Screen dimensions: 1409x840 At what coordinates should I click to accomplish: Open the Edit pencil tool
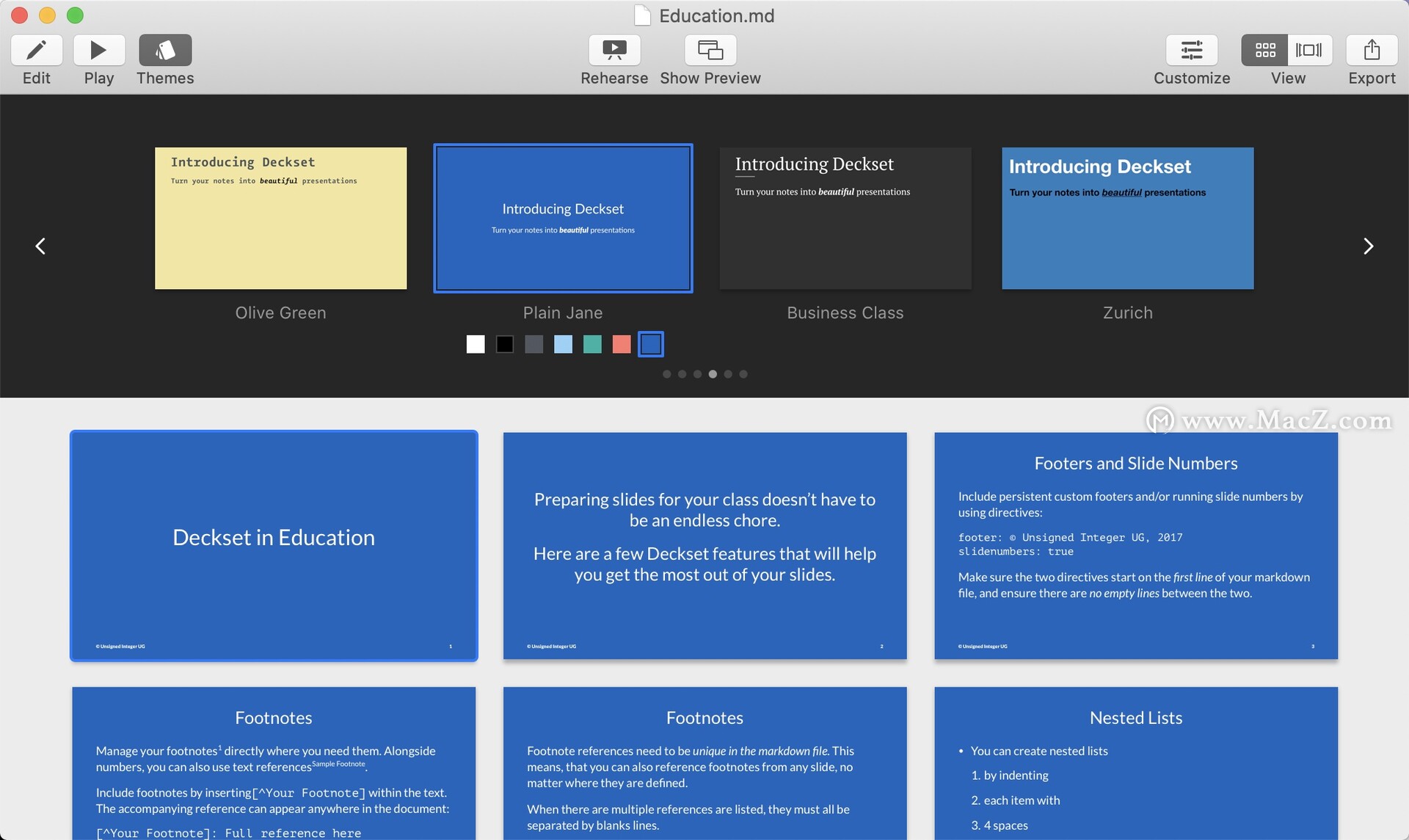tap(36, 50)
